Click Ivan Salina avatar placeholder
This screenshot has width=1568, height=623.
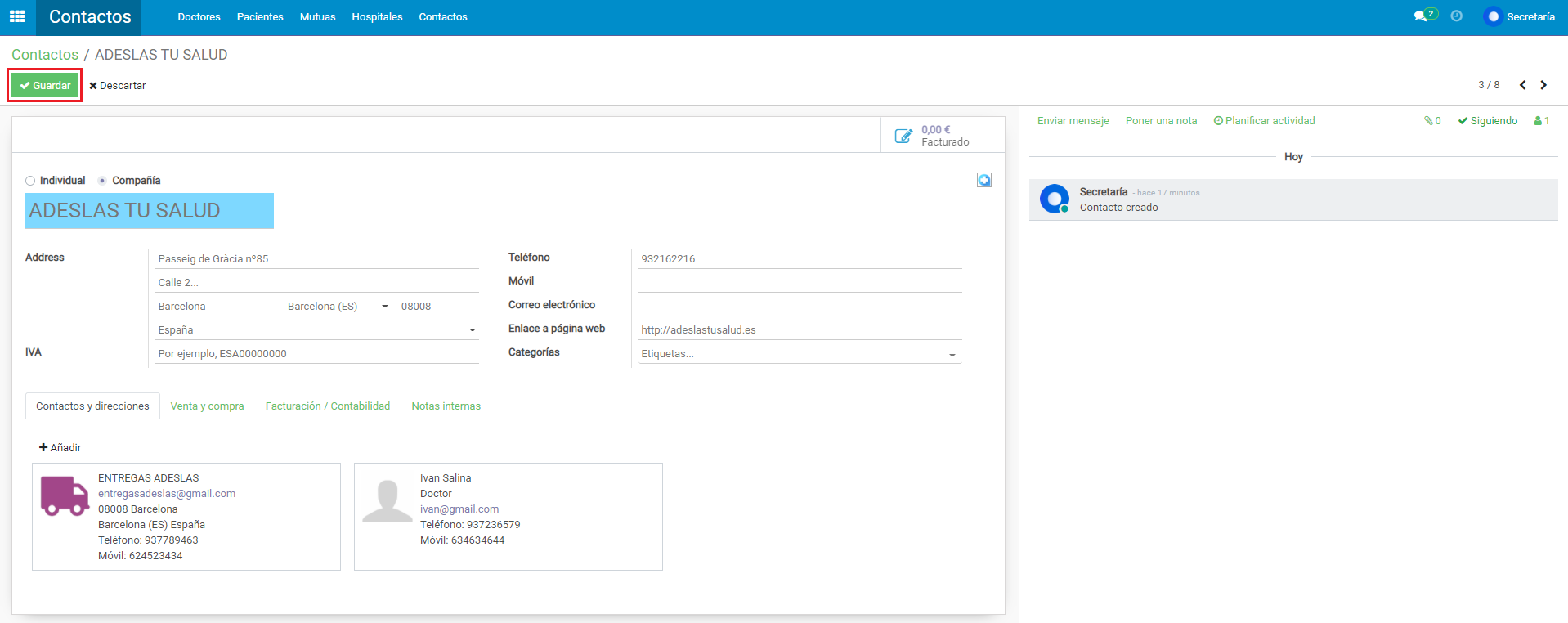pyautogui.click(x=388, y=501)
